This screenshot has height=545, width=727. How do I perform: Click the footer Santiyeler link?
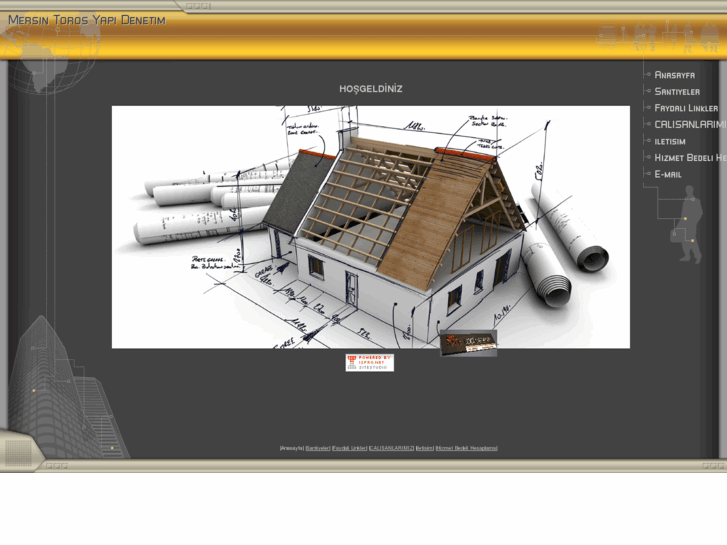(x=318, y=448)
